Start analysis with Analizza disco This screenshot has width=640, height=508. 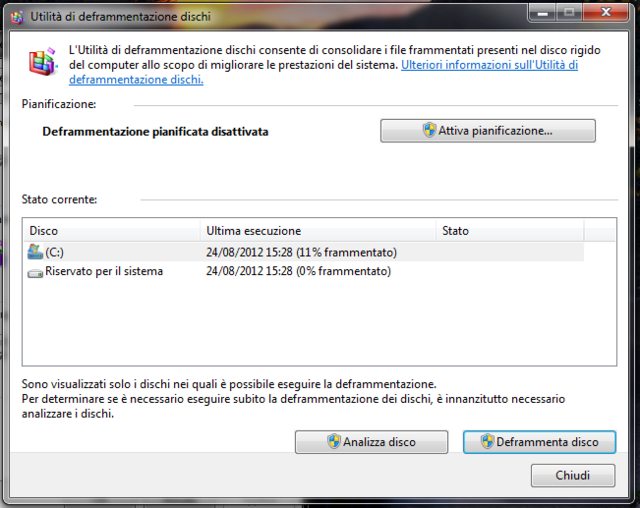[x=371, y=442]
